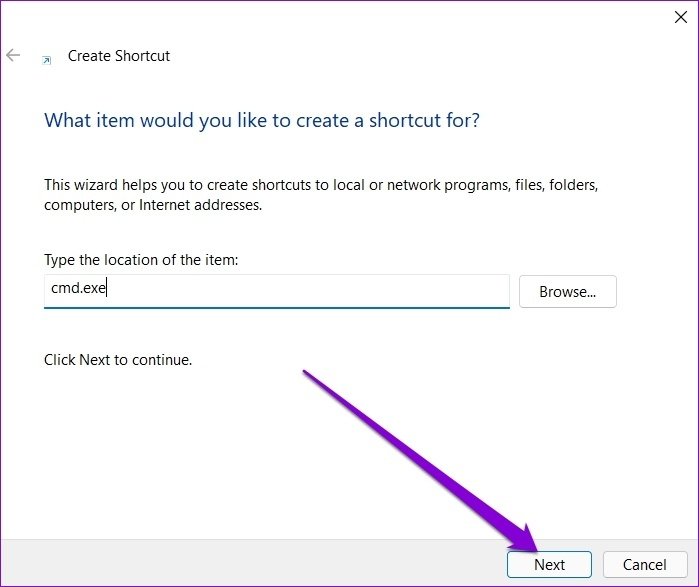Open the Browse... file picker

[567, 292]
